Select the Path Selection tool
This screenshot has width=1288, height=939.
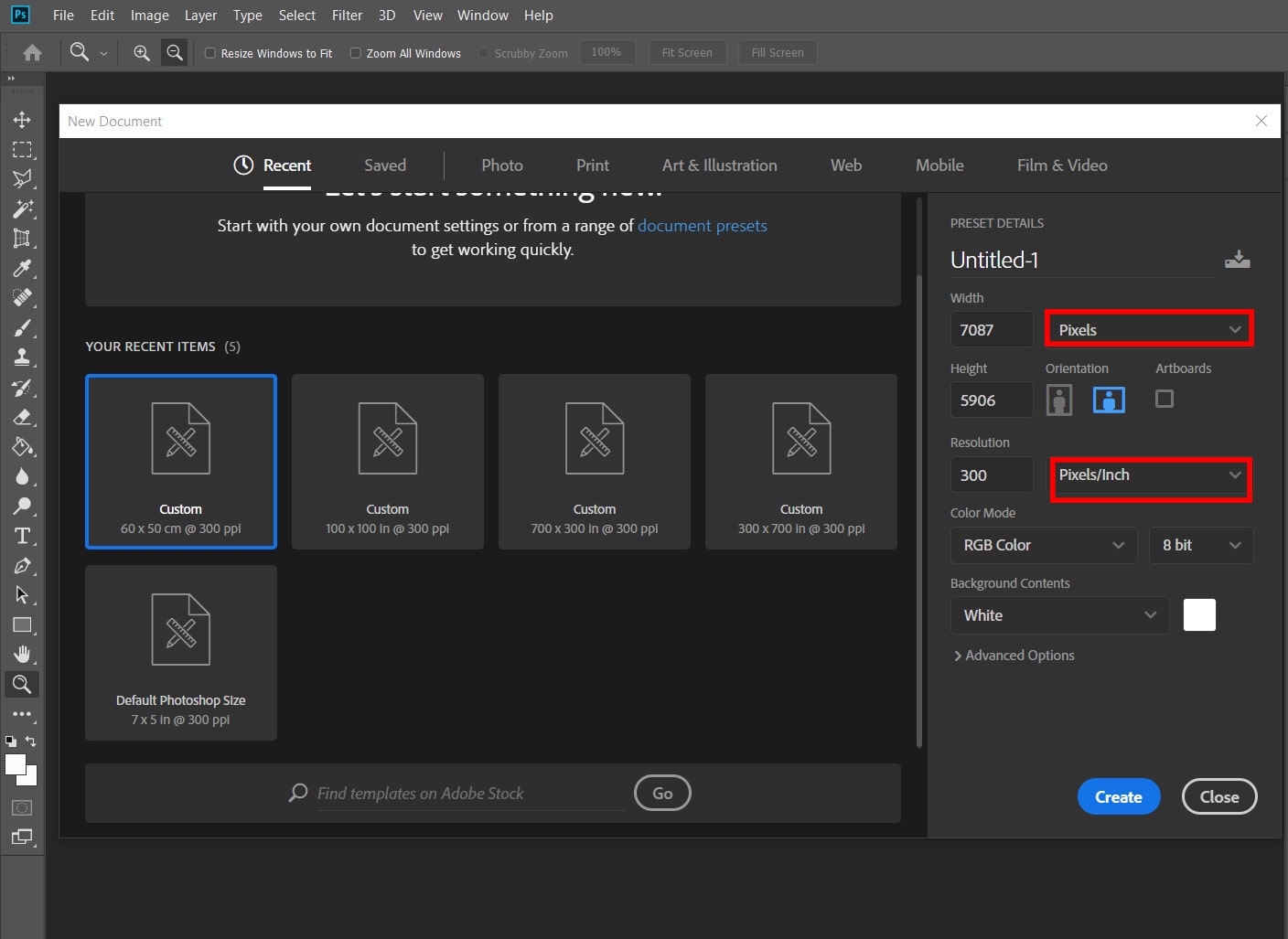(22, 595)
